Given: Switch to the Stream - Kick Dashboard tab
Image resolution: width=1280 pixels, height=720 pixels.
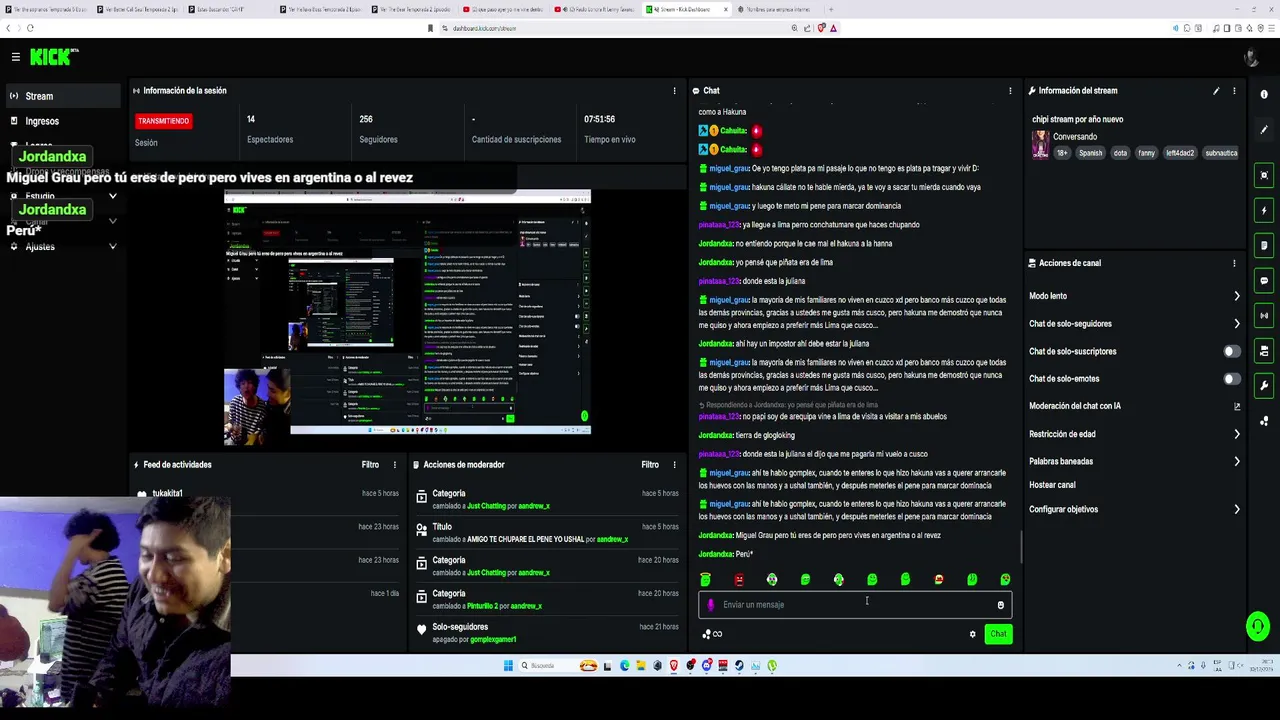Looking at the screenshot, I should click(x=687, y=10).
